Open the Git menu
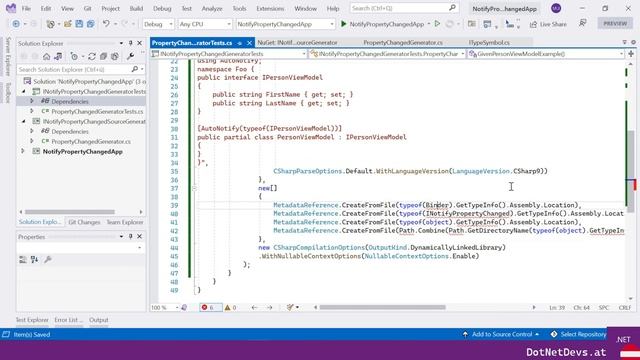The height and width of the screenshot is (360, 640). point(87,8)
